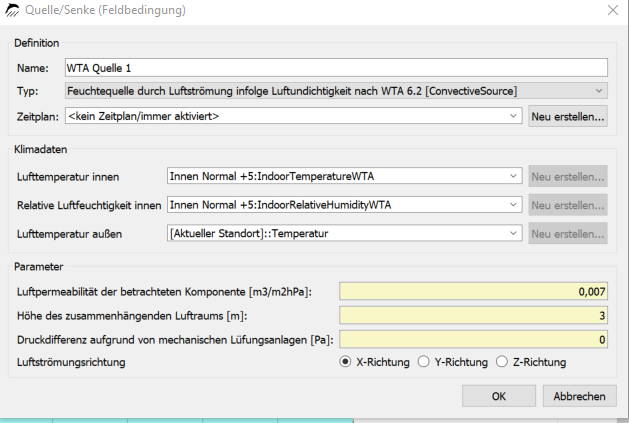The width and height of the screenshot is (629, 423).
Task: Open the Zeitplan dropdown
Action: pyautogui.click(x=294, y=116)
